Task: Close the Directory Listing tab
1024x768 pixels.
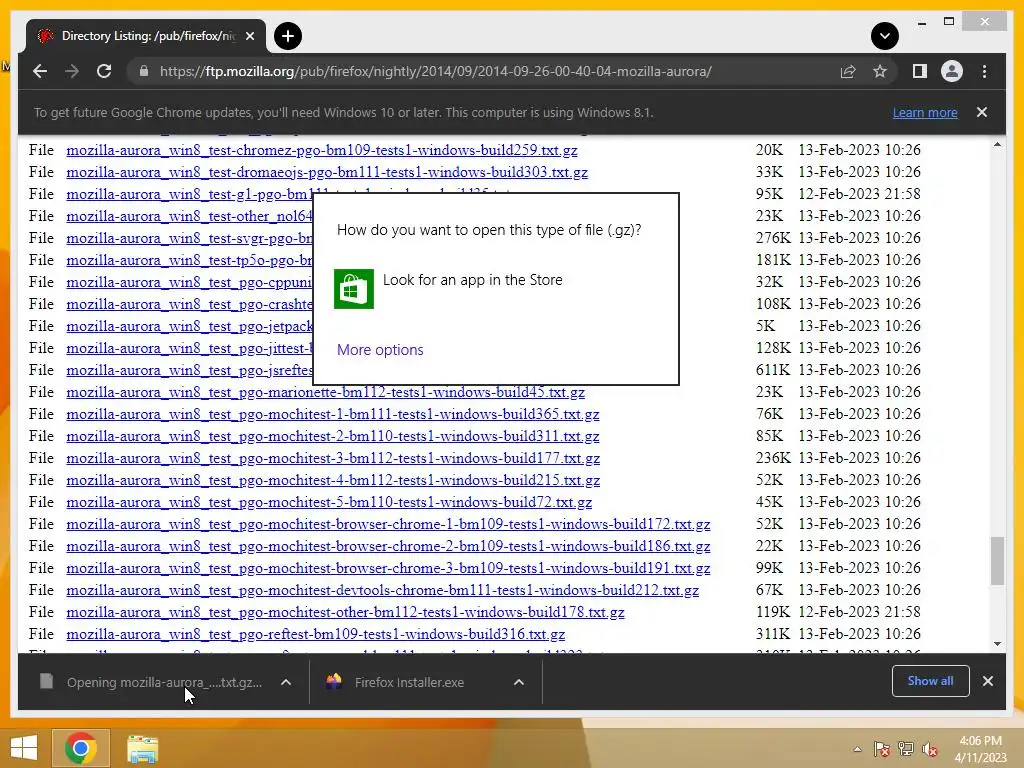Action: (250, 37)
